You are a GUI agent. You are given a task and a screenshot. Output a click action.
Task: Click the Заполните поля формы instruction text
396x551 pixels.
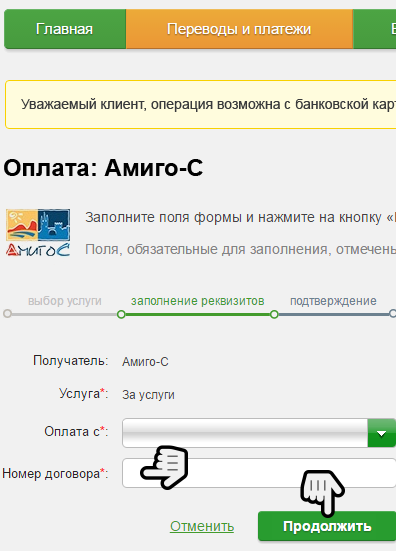240,217
